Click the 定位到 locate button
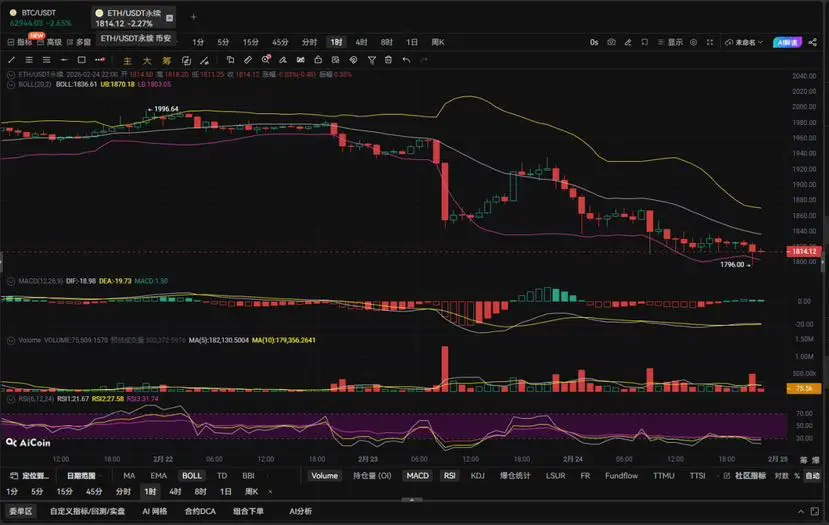The width and height of the screenshot is (829, 525). (30, 476)
